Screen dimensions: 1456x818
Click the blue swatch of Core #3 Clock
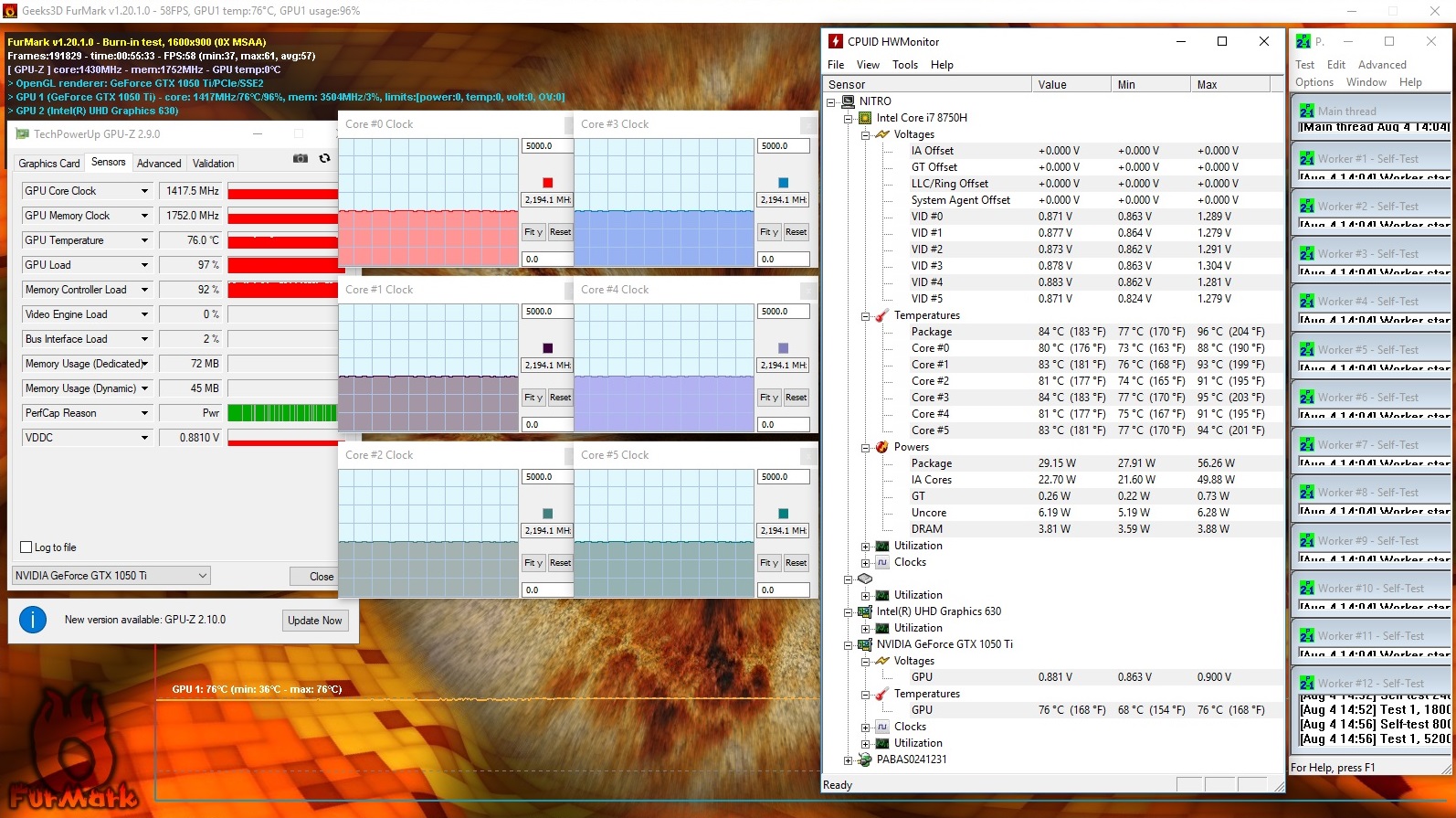[x=783, y=183]
